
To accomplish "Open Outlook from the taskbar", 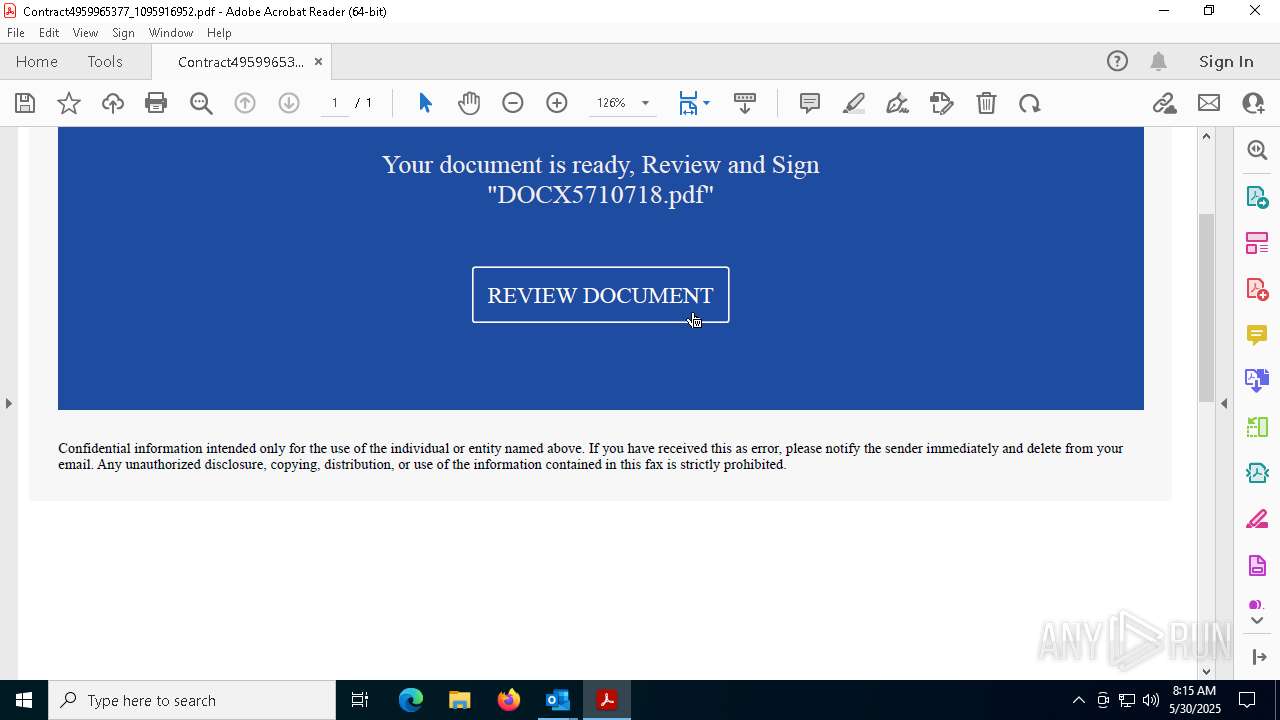I will tap(557, 700).
